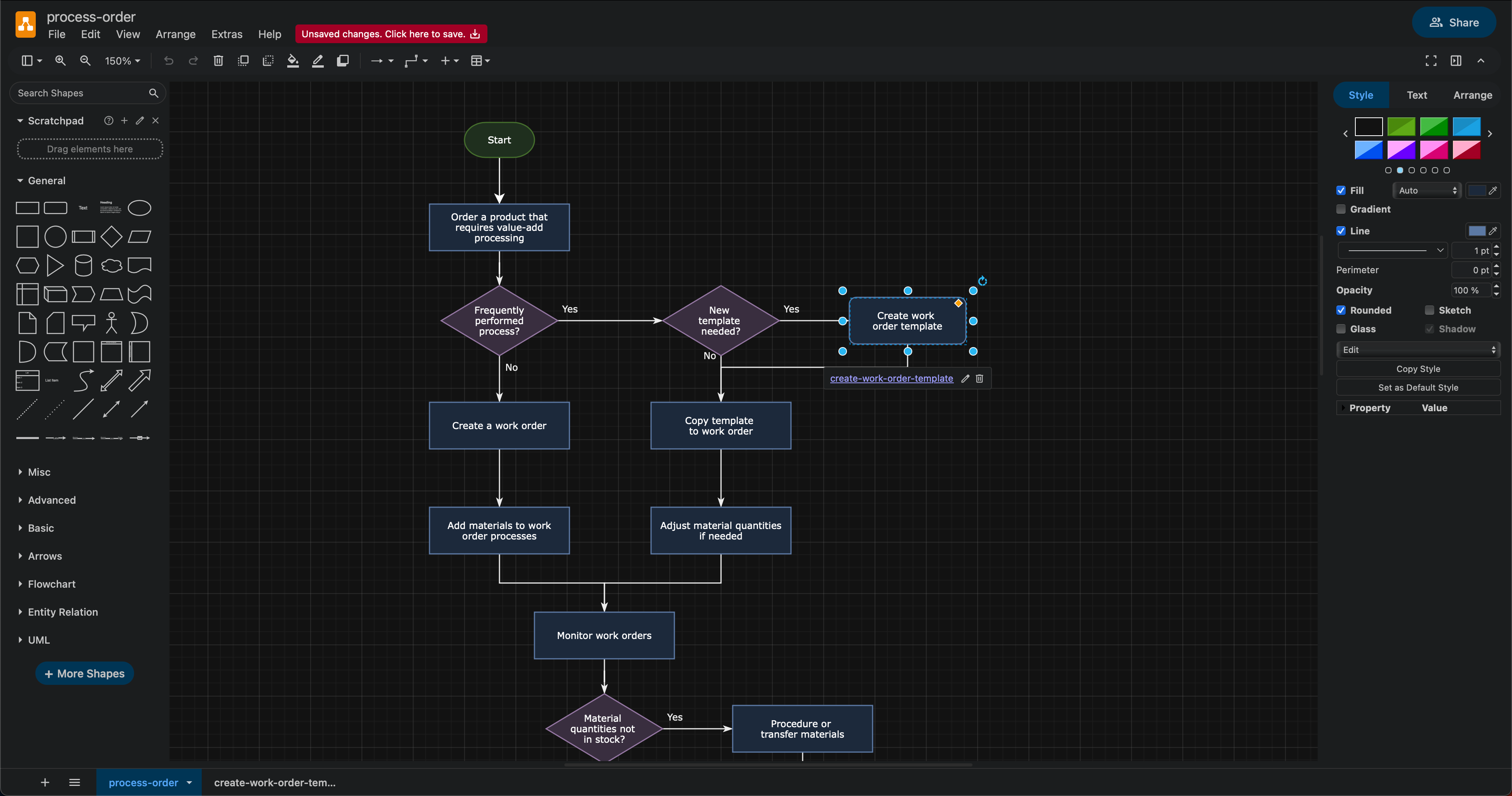Open the Zoom In magnifier icon
Image resolution: width=1512 pixels, height=796 pixels.
click(x=61, y=61)
